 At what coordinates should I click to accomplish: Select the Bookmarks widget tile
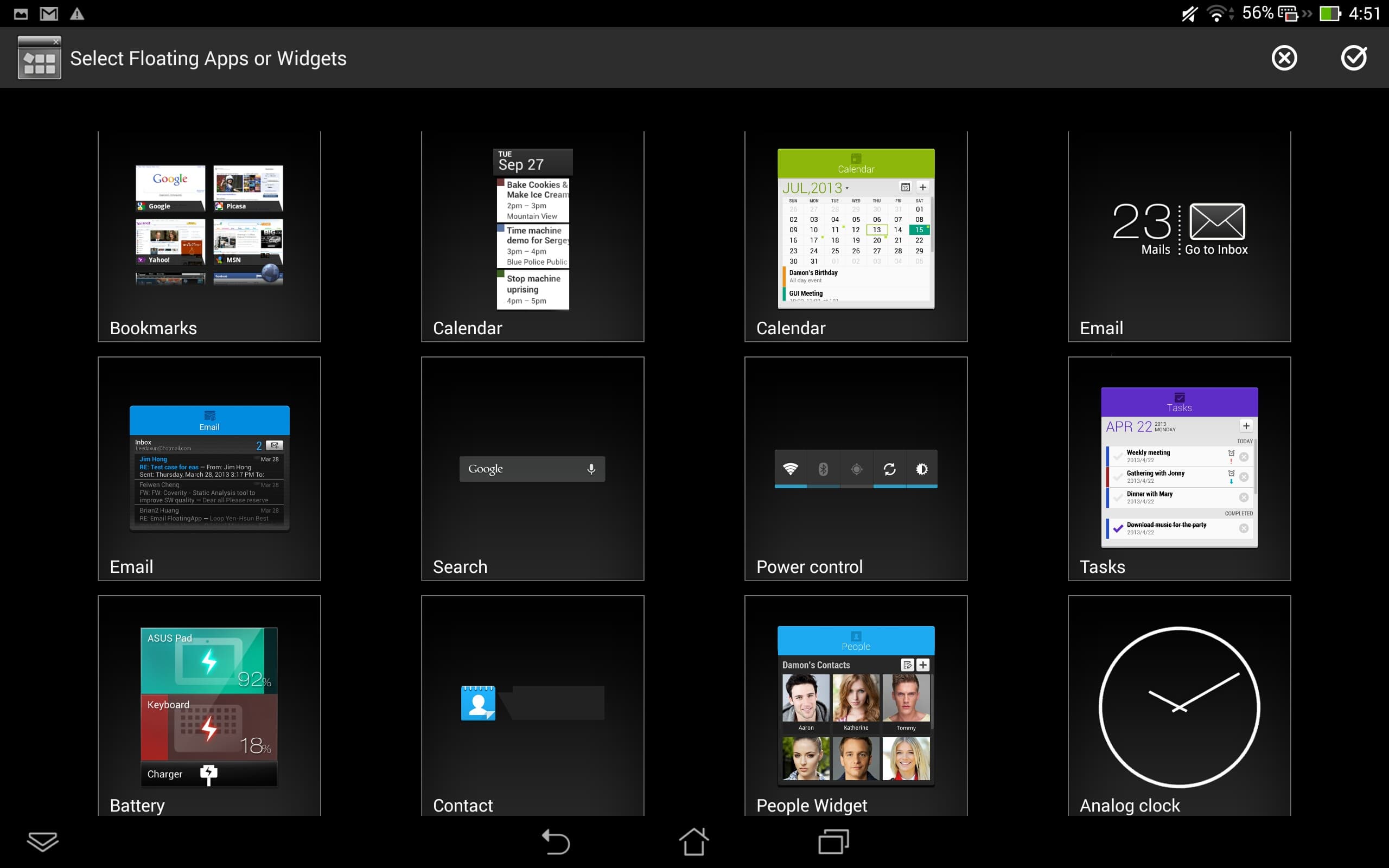209,237
